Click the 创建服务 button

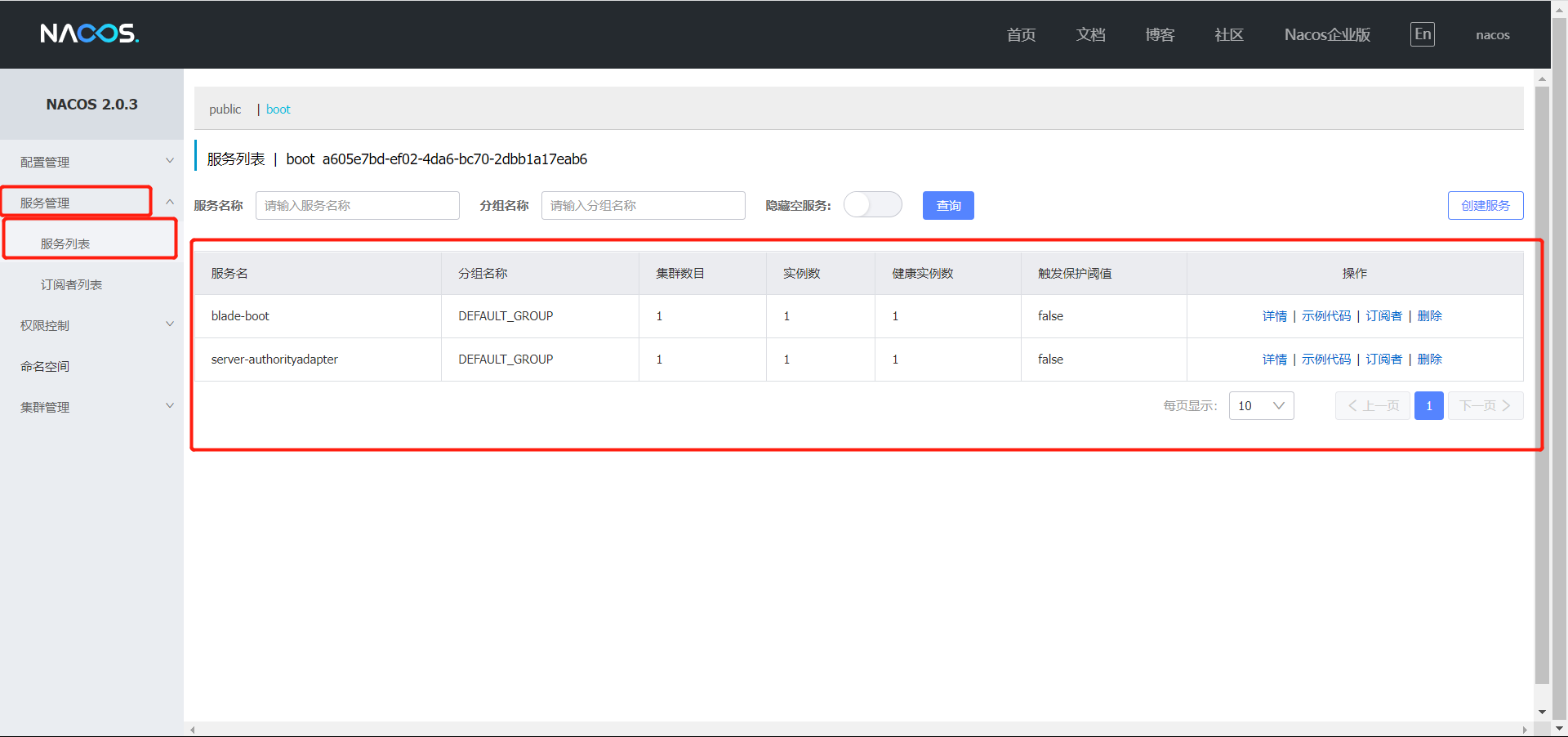(x=1486, y=205)
